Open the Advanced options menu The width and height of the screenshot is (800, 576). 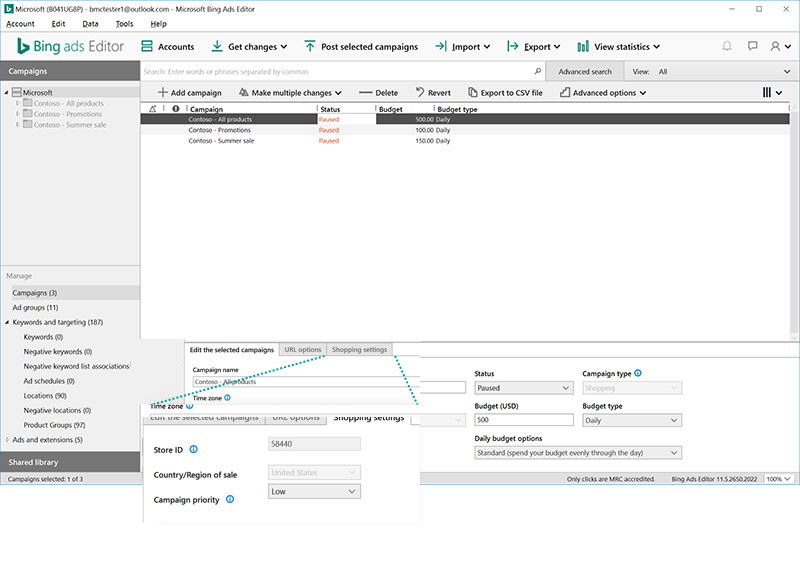[x=603, y=92]
